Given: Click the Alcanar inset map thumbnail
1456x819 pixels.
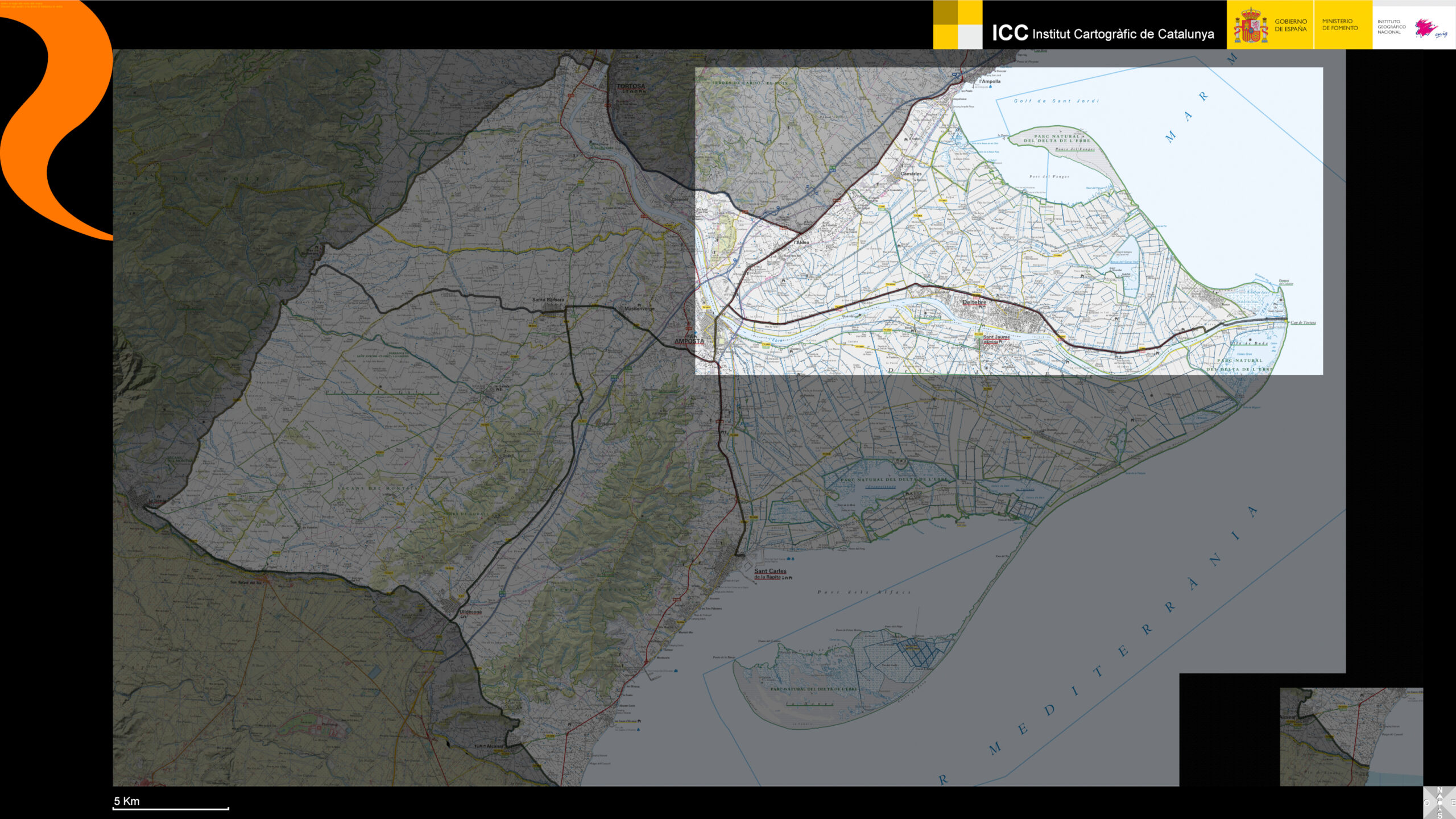Looking at the screenshot, I should 1351,737.
